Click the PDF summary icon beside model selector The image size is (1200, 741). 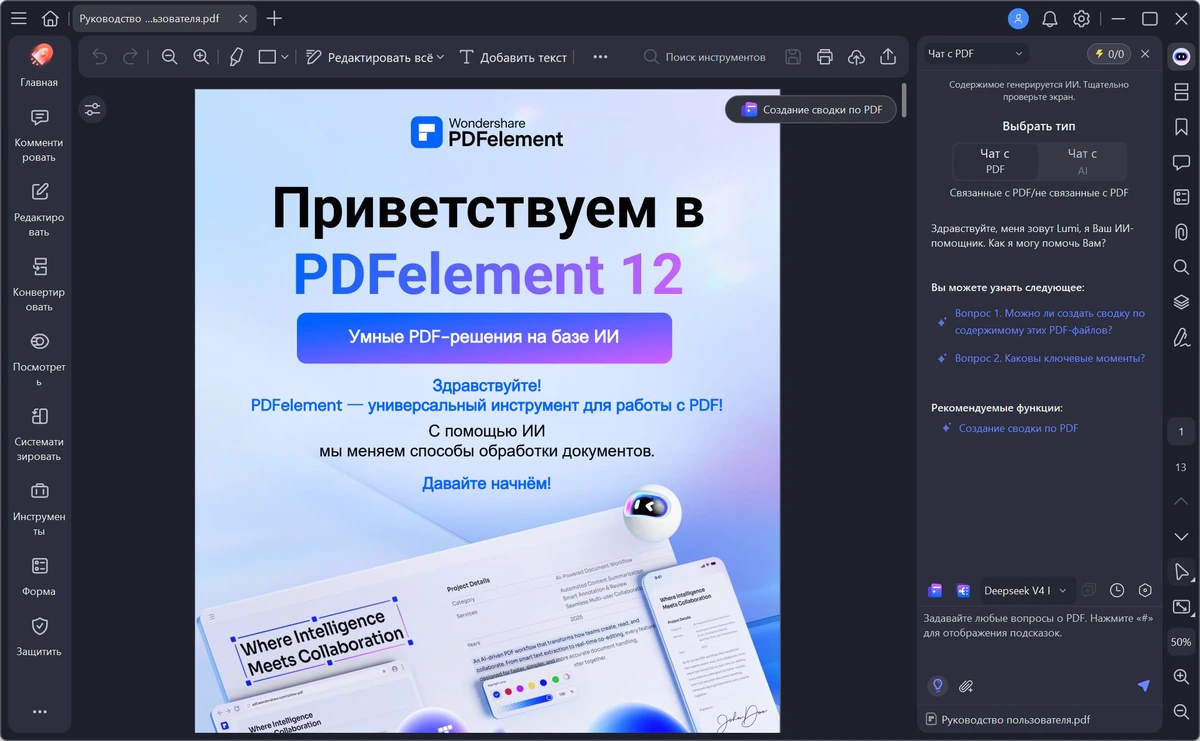tap(935, 590)
